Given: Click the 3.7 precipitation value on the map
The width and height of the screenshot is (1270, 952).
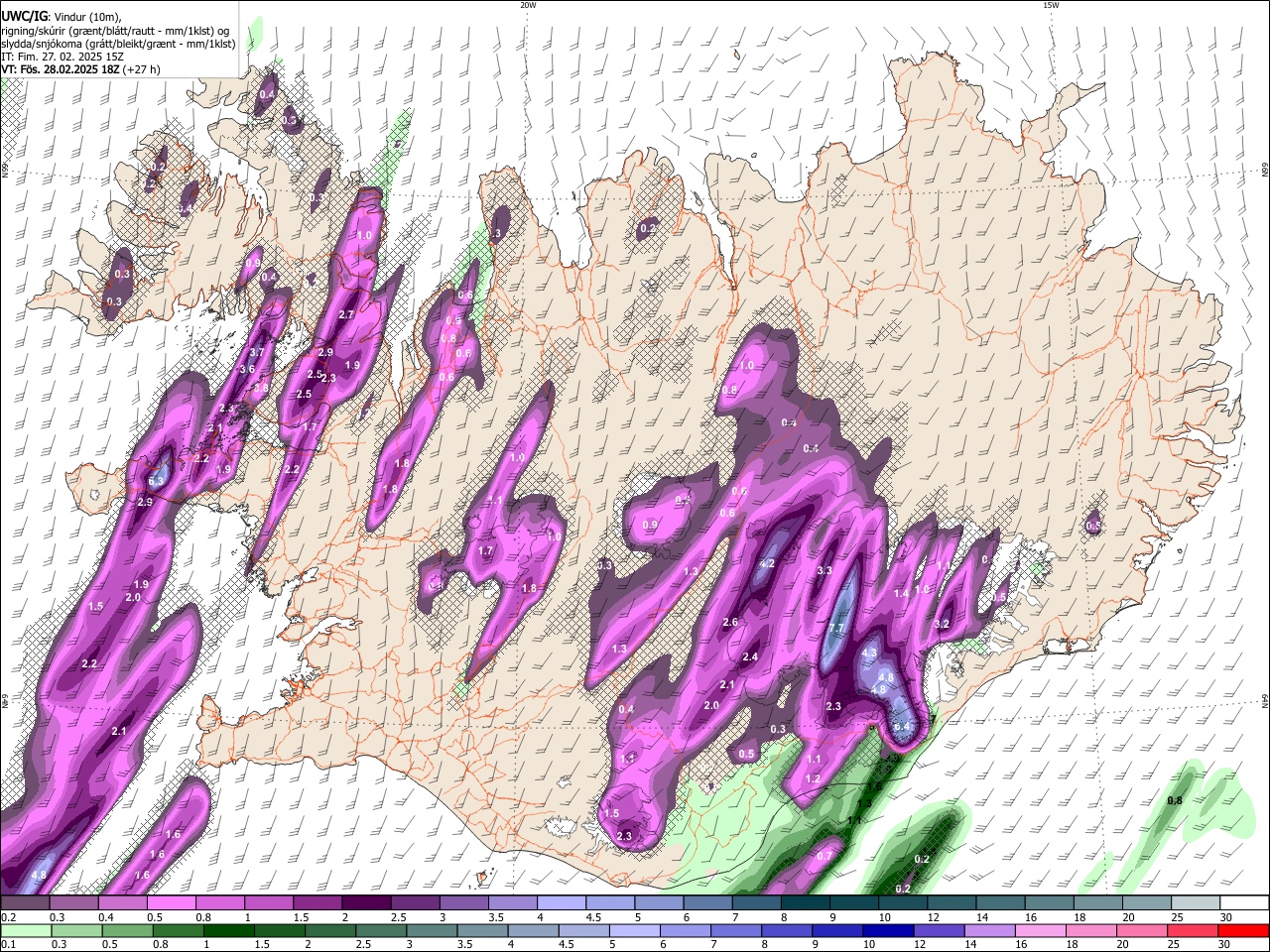Looking at the screenshot, I should 256,353.
